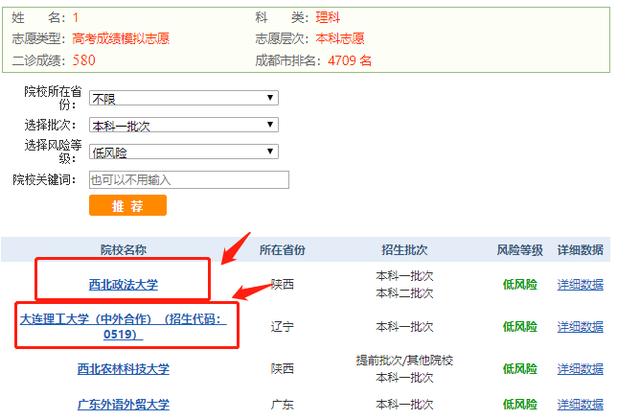640x420 pixels.
Task: Click the 高考成绩模拟志愿 text
Action: click(121, 38)
